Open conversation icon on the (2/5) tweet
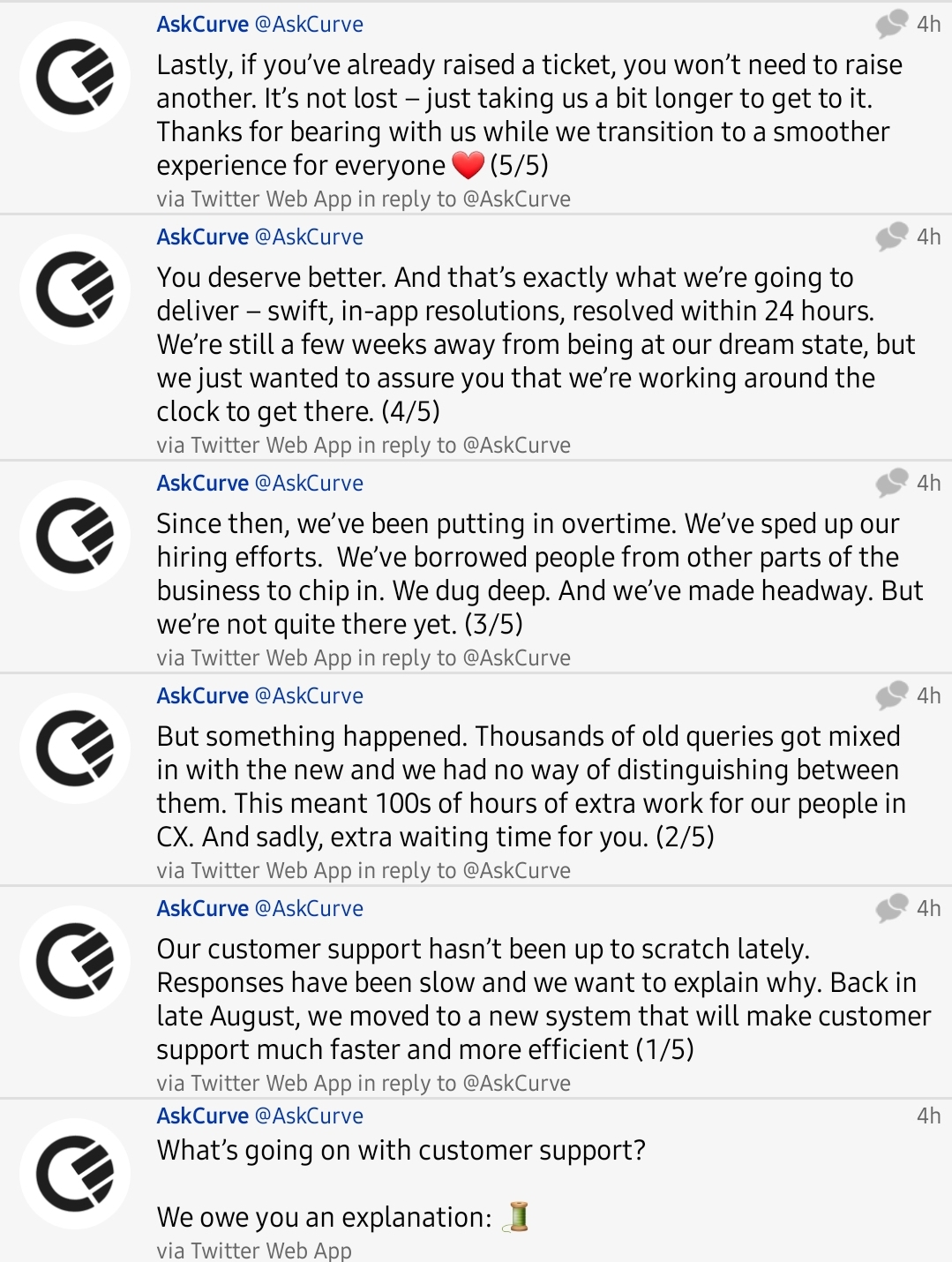Image resolution: width=952 pixels, height=1262 pixels. (891, 695)
